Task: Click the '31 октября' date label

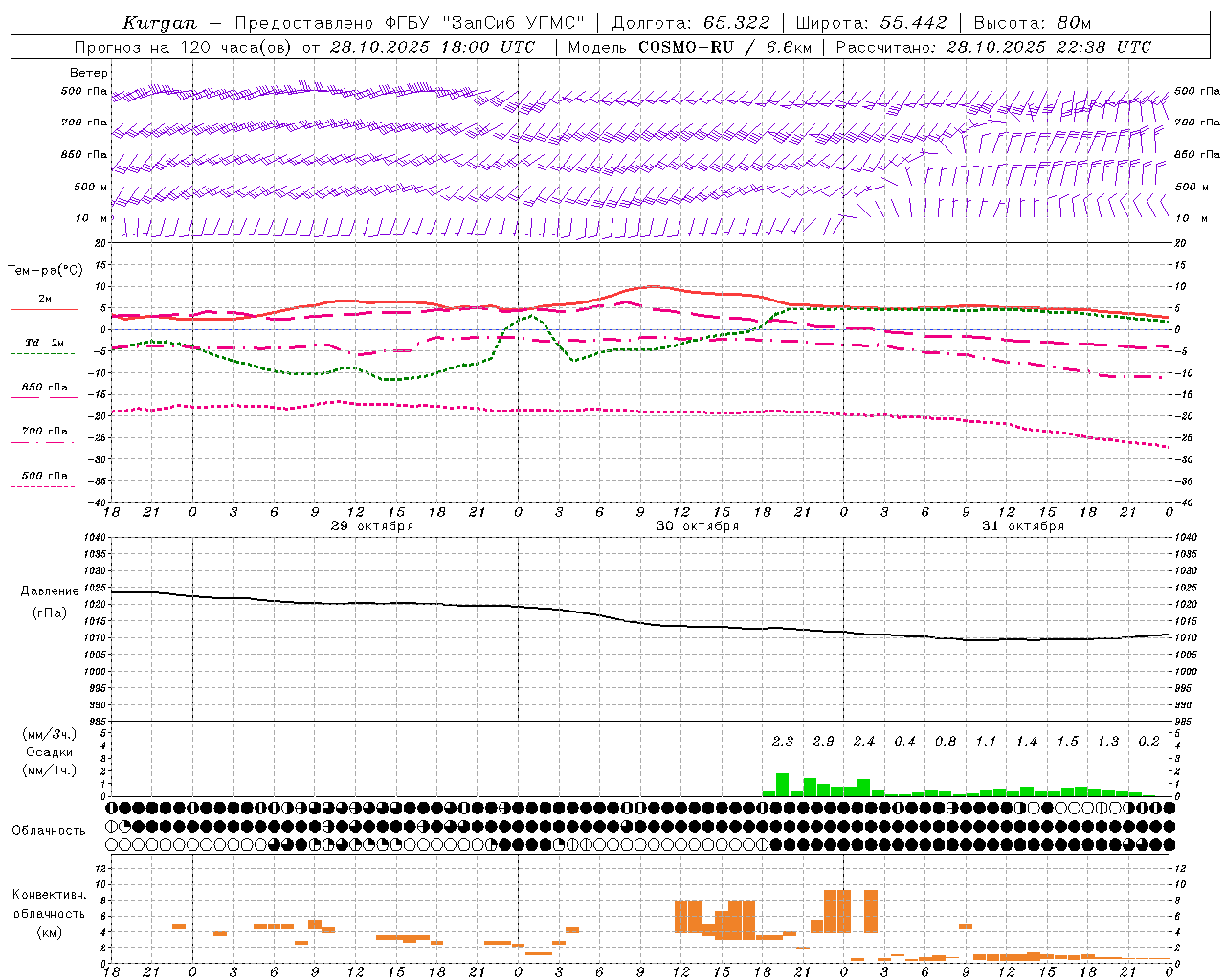Action: pyautogui.click(x=1023, y=526)
